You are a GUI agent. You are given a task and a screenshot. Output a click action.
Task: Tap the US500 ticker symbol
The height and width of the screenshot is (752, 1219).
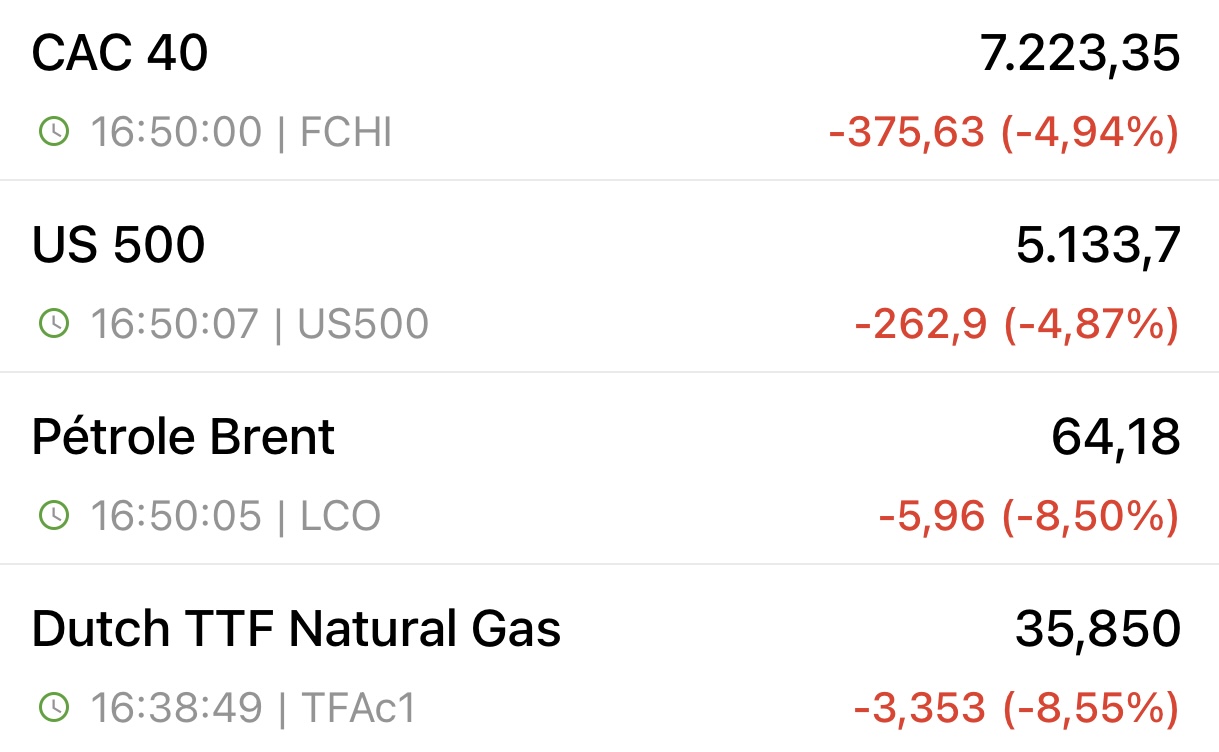coord(364,324)
